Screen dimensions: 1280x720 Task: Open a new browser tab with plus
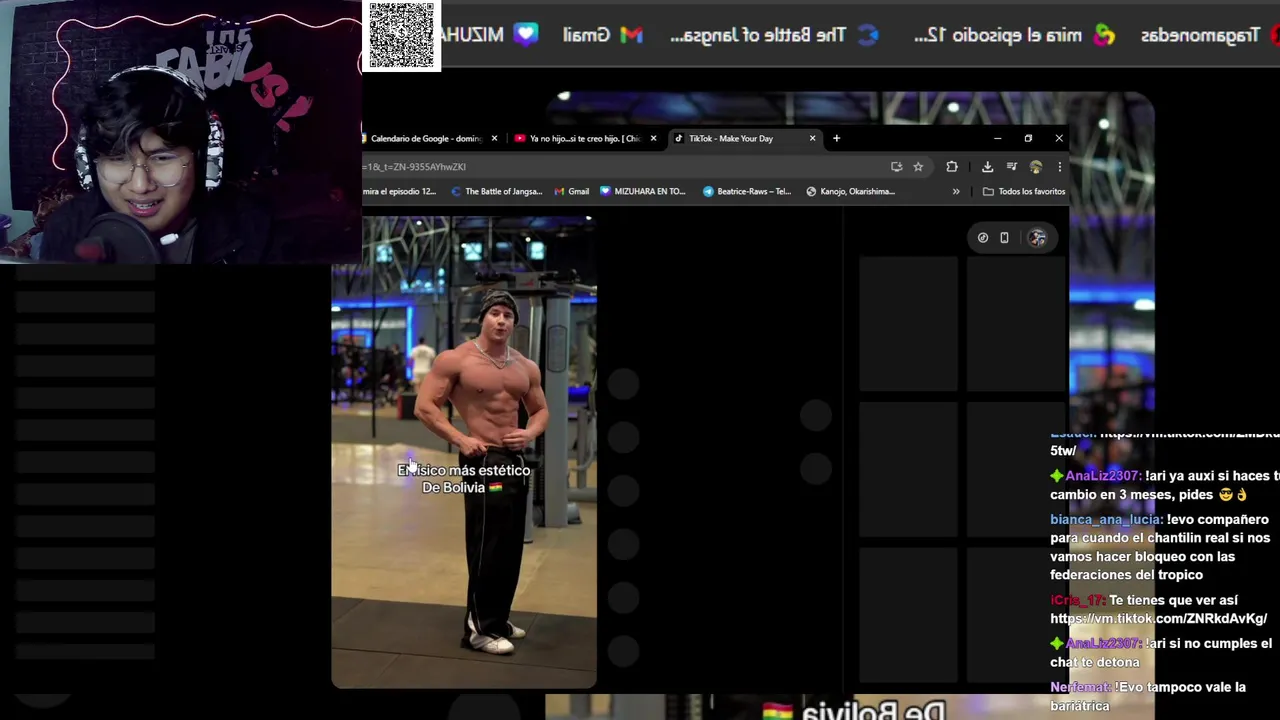click(836, 138)
